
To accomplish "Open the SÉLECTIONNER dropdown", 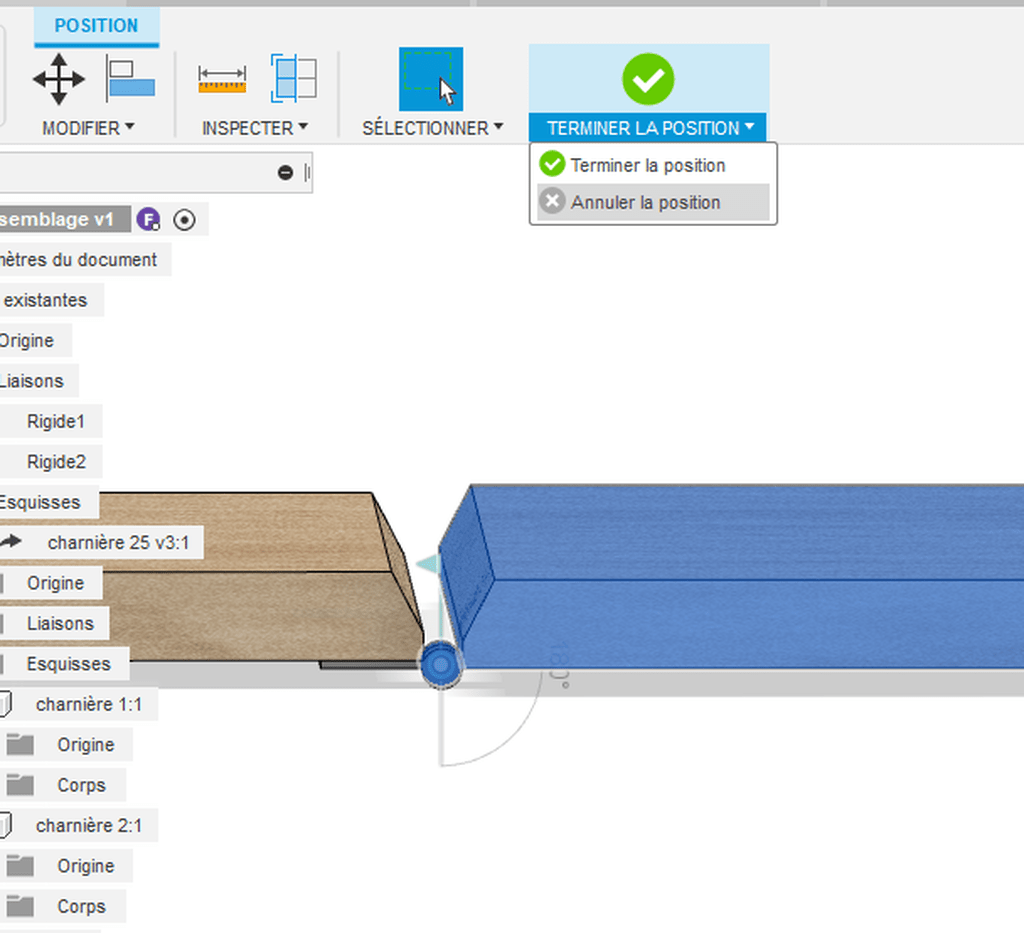I will pyautogui.click(x=432, y=128).
